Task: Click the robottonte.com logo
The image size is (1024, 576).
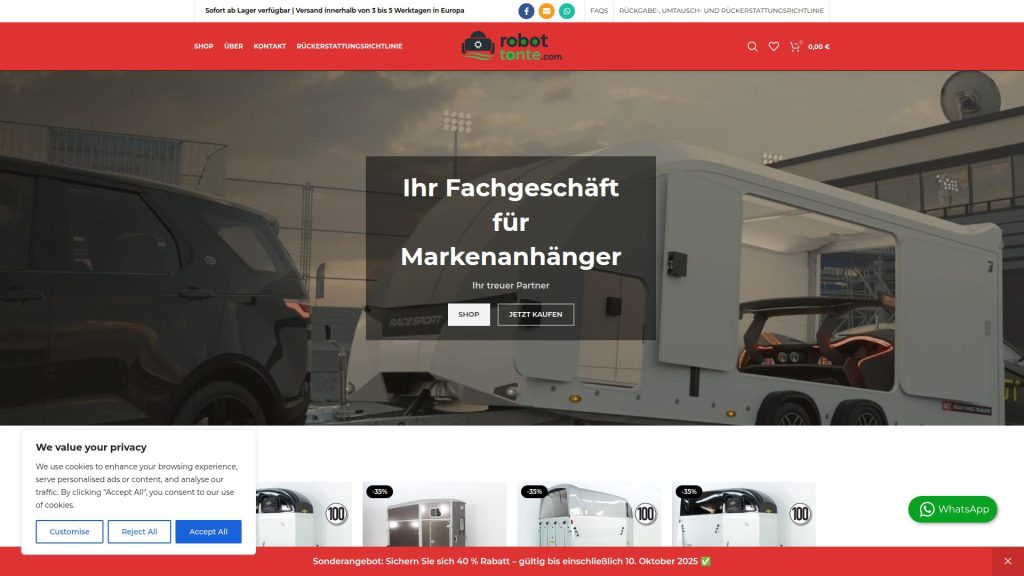Action: [511, 46]
